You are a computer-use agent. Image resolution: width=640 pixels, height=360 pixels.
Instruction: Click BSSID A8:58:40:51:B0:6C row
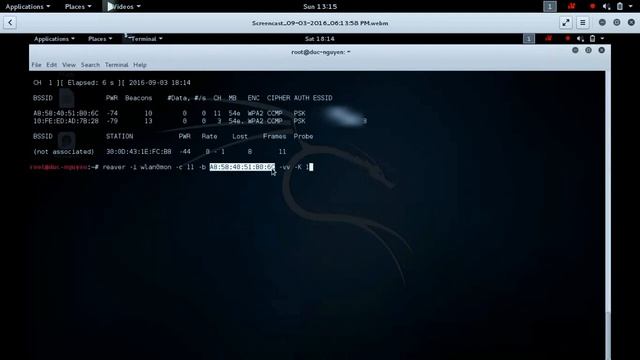coord(169,113)
